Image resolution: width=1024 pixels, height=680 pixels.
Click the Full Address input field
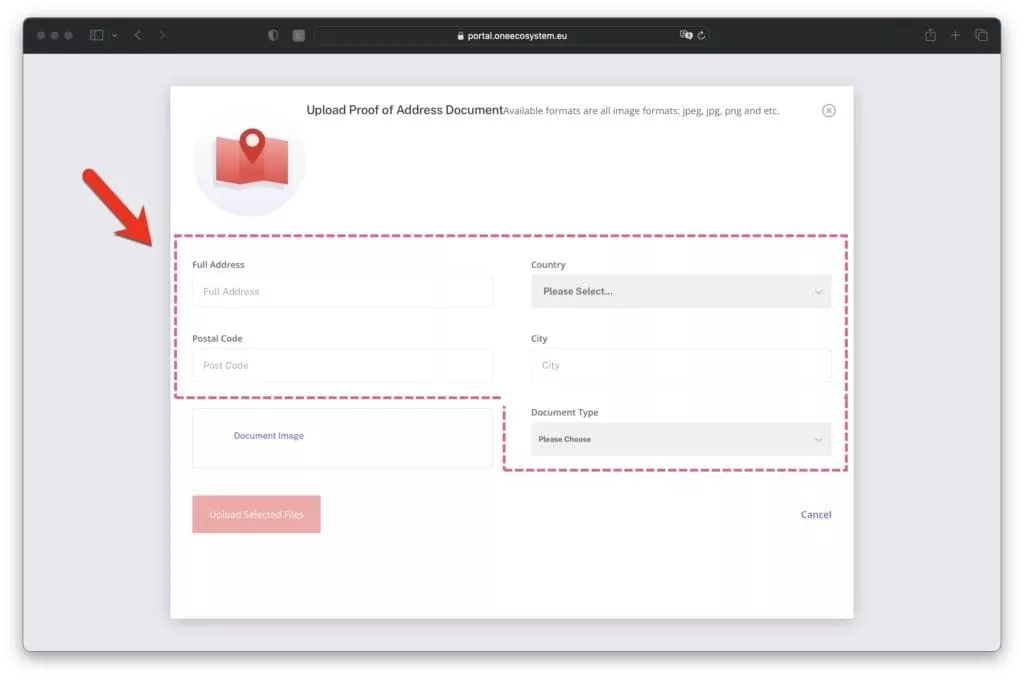tap(342, 292)
